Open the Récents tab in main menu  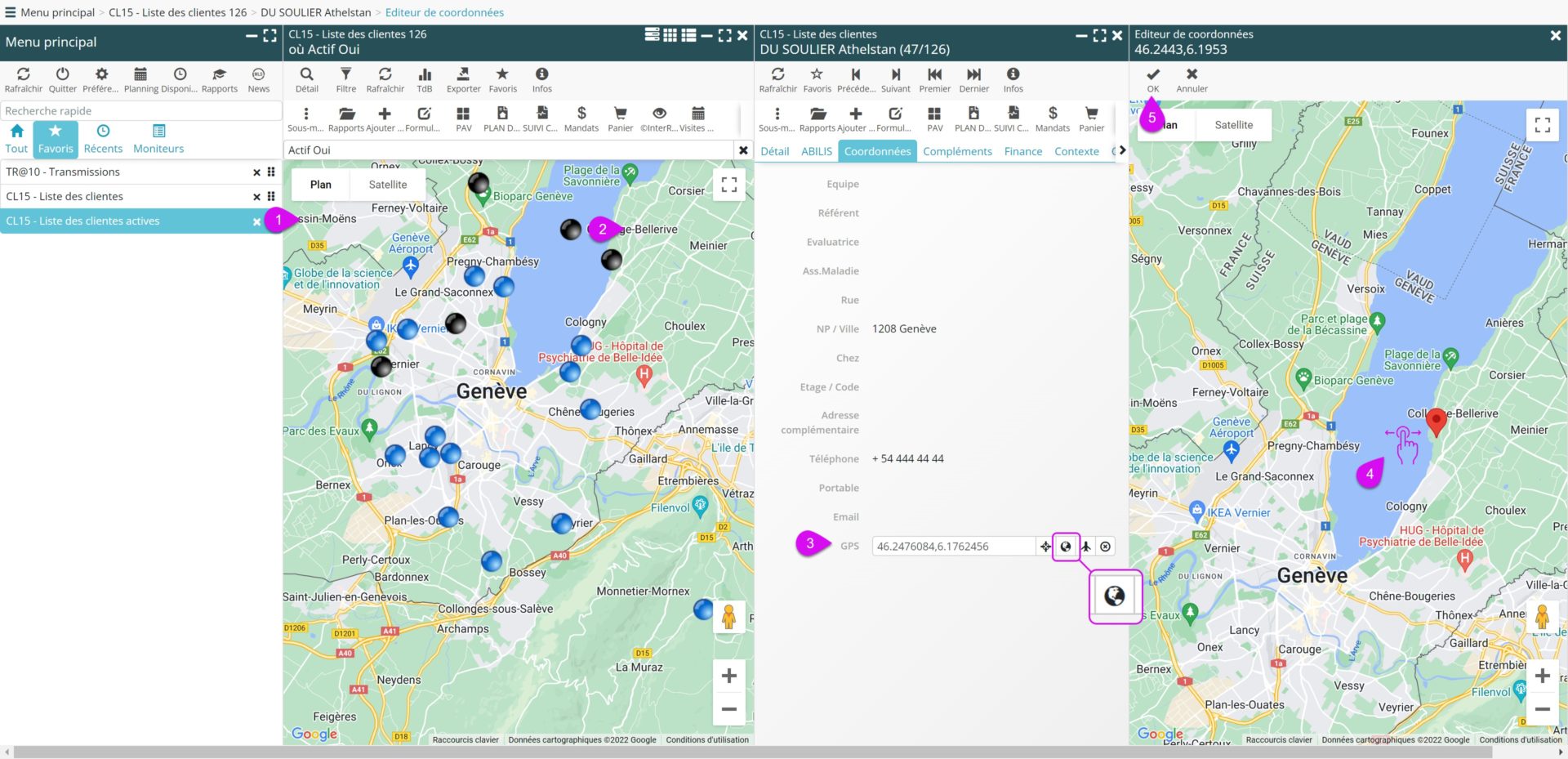click(x=103, y=139)
